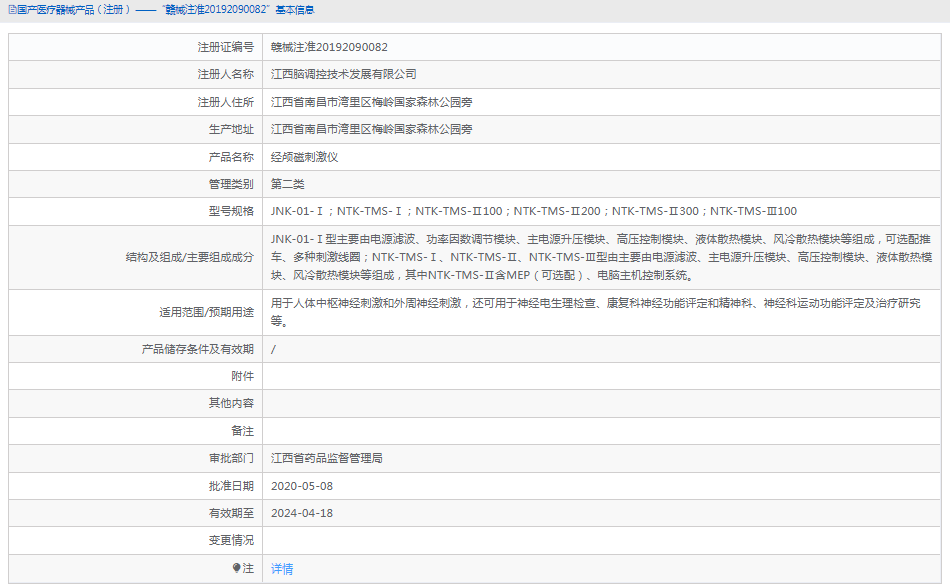The image size is (950, 588).
Task: Click the 管理类别 label
Action: (231, 184)
